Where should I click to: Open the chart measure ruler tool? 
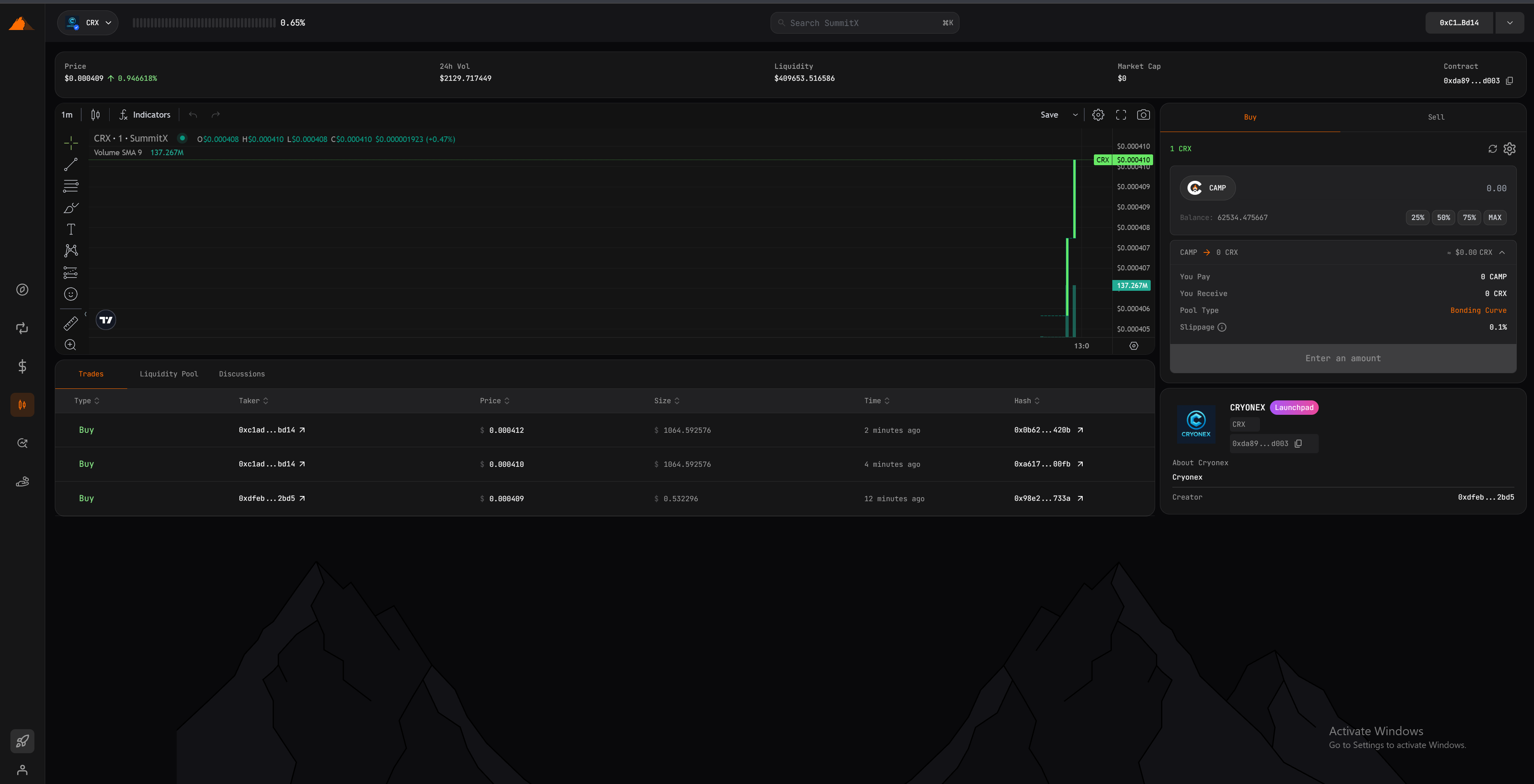click(71, 323)
